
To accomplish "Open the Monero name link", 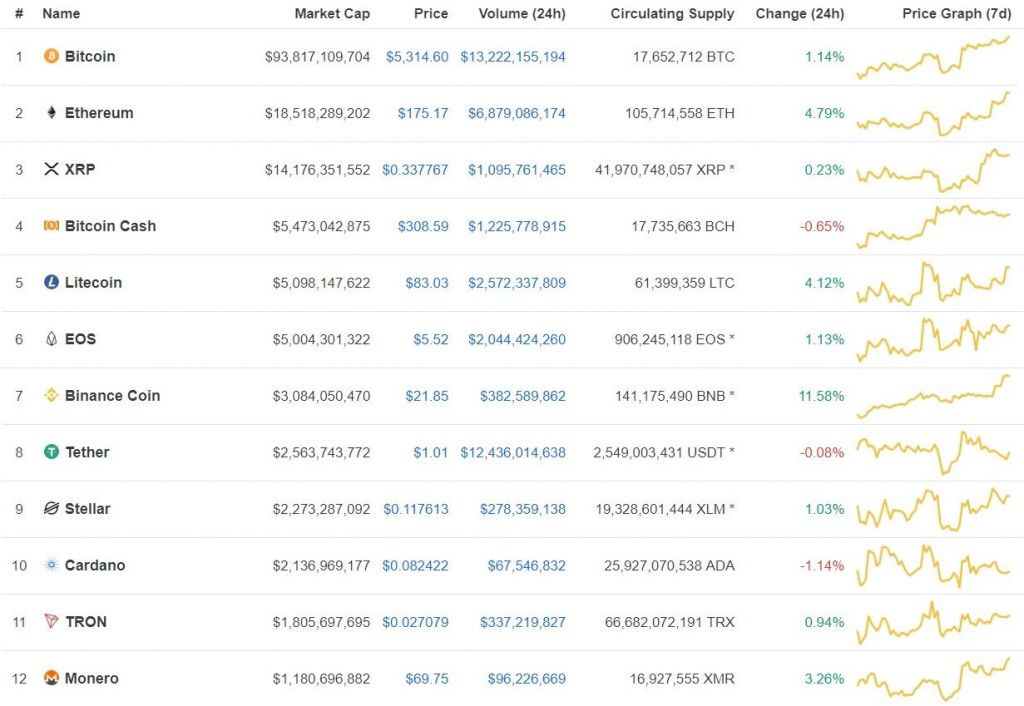I will click(91, 678).
